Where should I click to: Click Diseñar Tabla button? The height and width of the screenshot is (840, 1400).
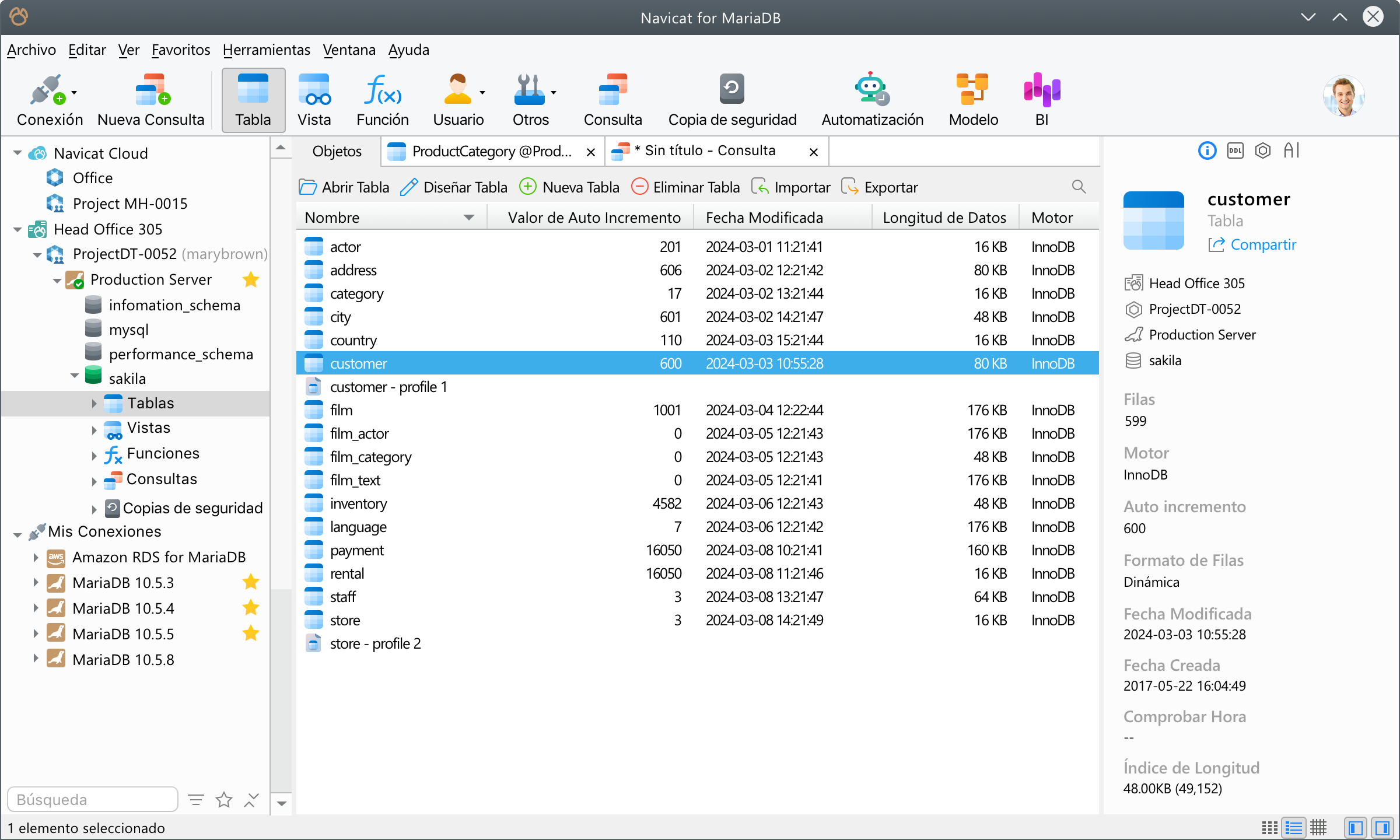point(454,187)
